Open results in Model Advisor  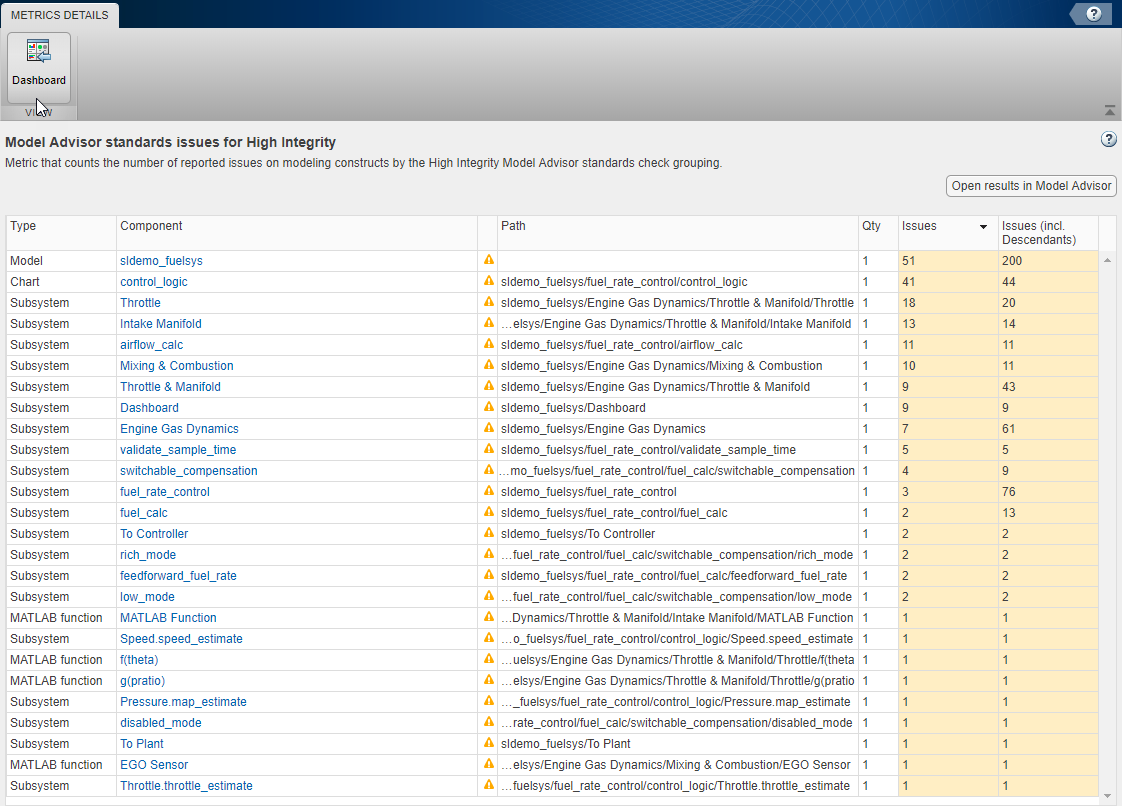1031,186
